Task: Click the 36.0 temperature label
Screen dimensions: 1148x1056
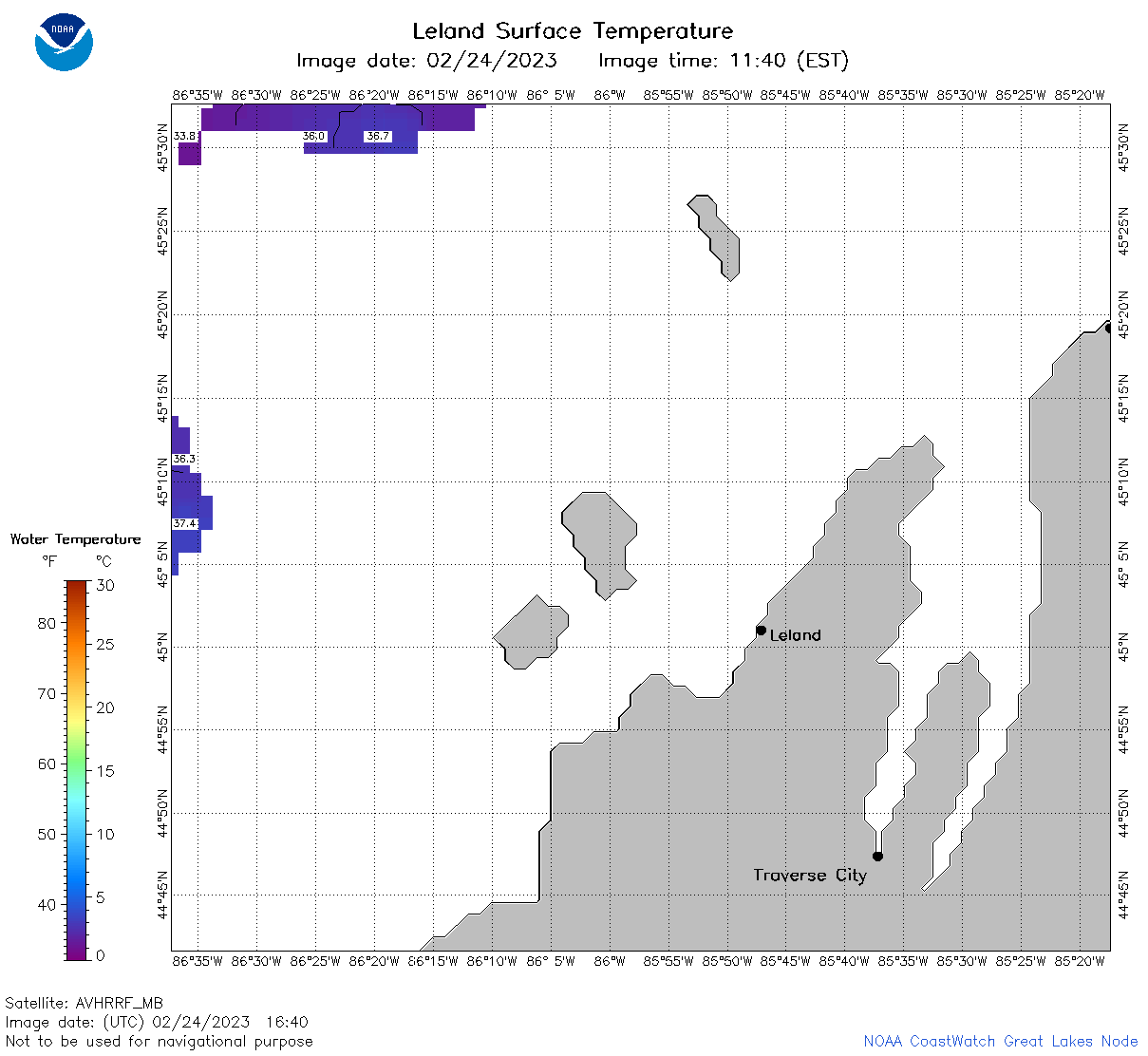Action: tap(313, 136)
